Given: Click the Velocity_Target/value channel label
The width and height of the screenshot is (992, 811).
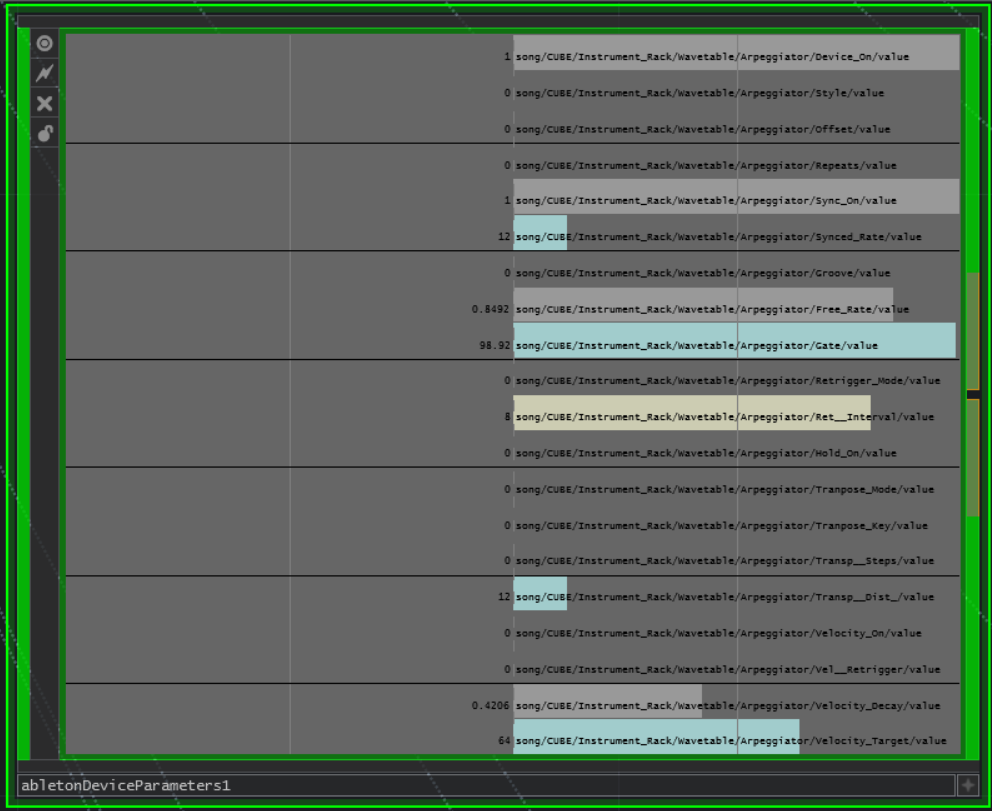Looking at the screenshot, I should pyautogui.click(x=731, y=741).
